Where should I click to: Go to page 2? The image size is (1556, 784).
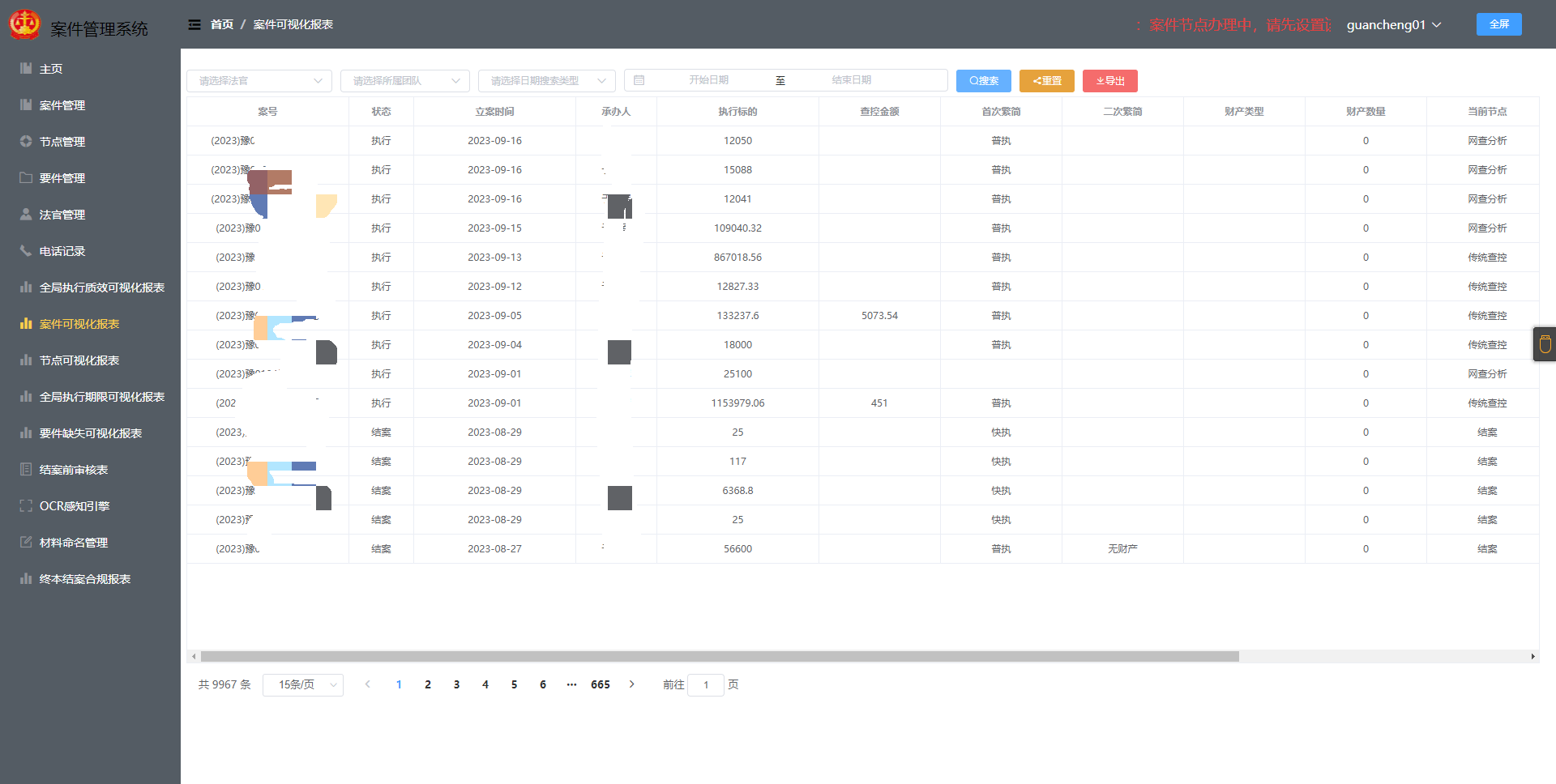coord(428,684)
